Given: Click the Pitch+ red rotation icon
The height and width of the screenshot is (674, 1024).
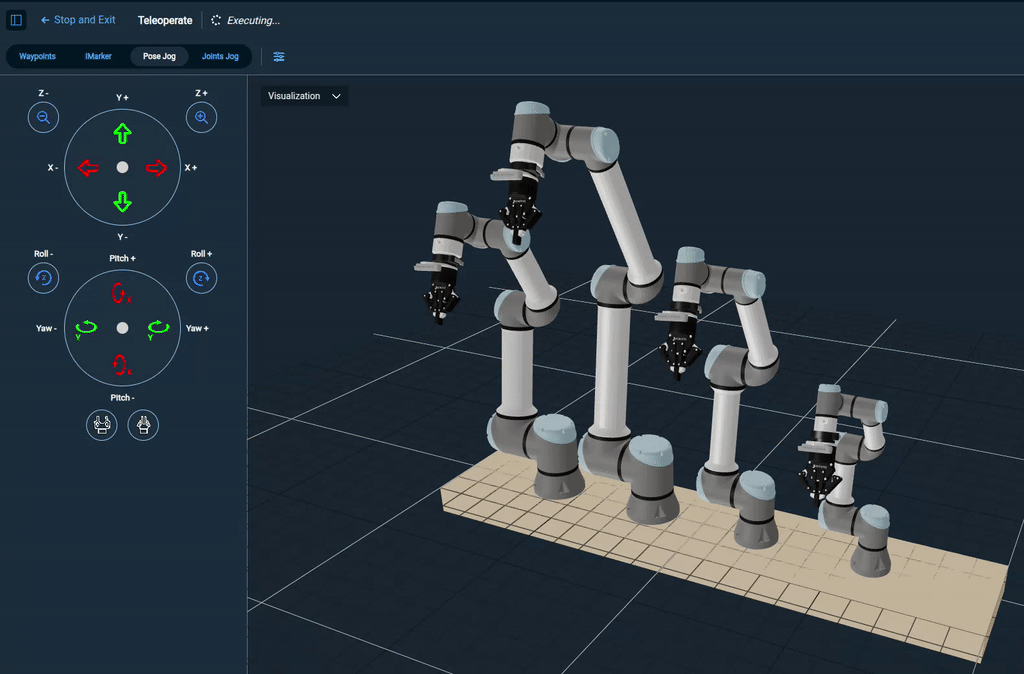Looking at the screenshot, I should click(121, 293).
